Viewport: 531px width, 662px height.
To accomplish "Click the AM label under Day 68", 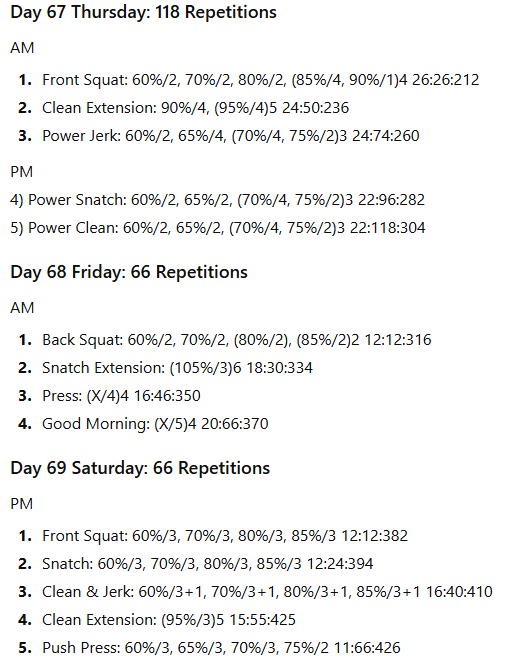I will (22, 308).
